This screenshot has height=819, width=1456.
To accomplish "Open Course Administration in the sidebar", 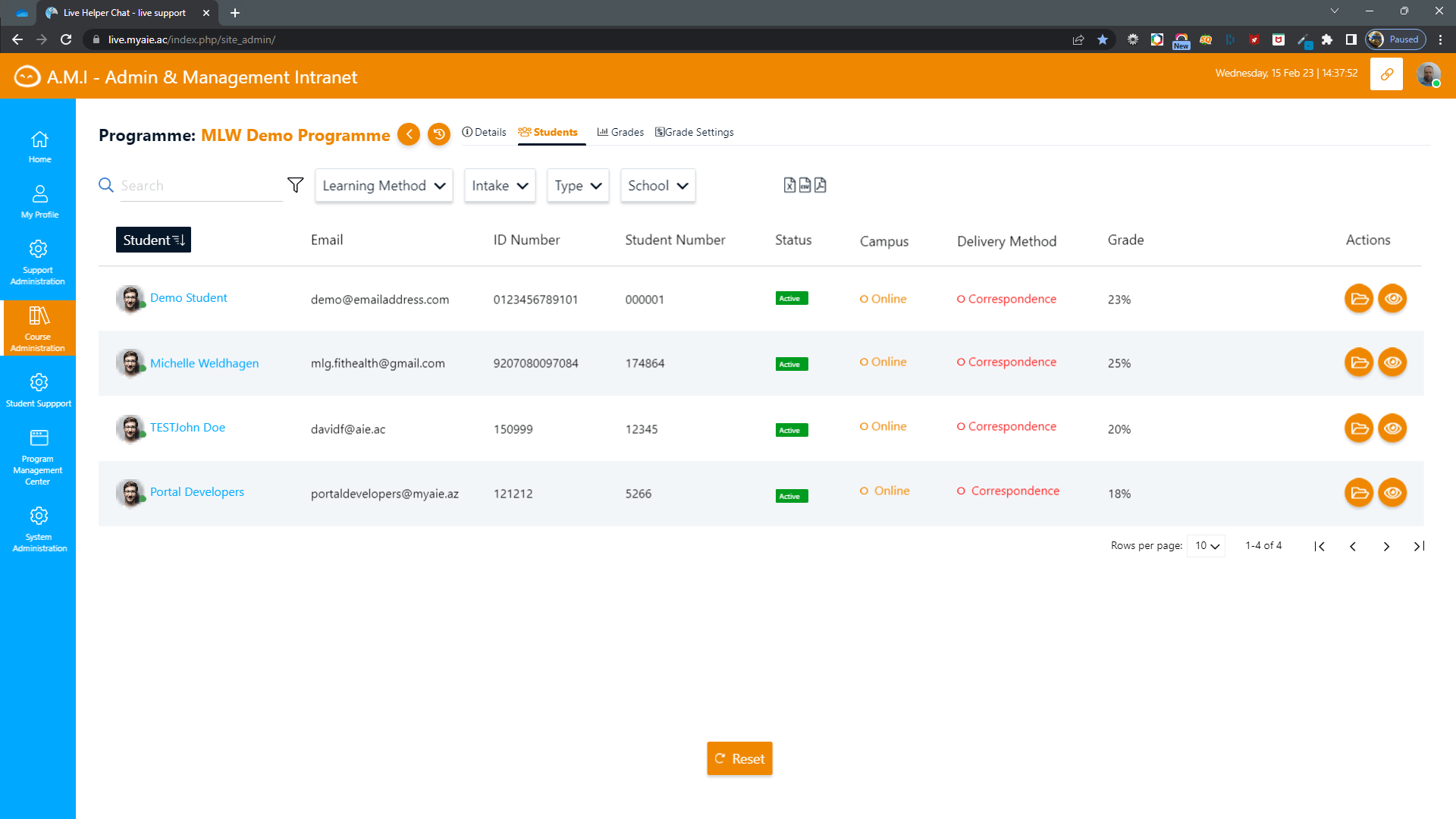I will (x=38, y=329).
